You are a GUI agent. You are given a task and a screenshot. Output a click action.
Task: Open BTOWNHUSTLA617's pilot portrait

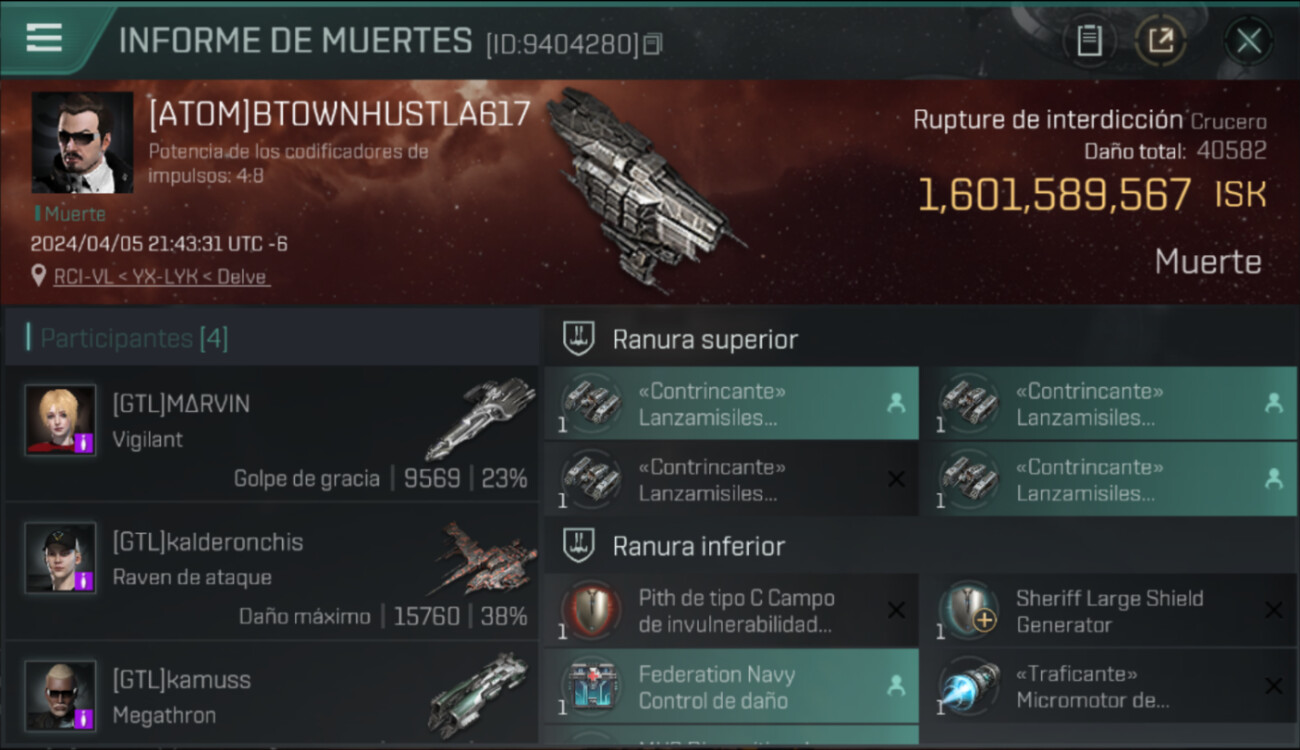pos(82,143)
